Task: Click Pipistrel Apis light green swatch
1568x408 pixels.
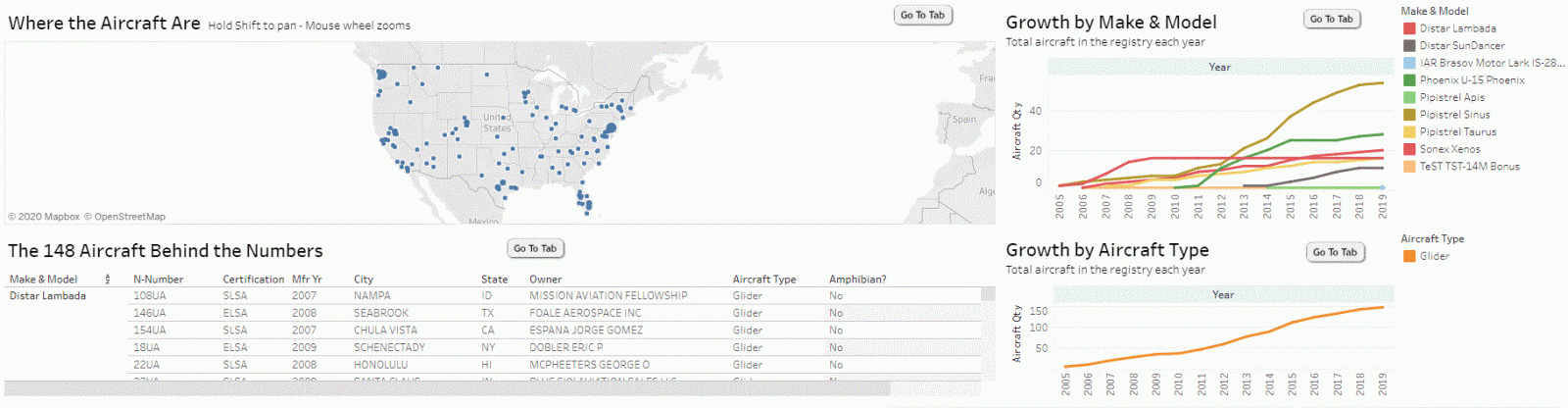Action: click(x=1409, y=97)
